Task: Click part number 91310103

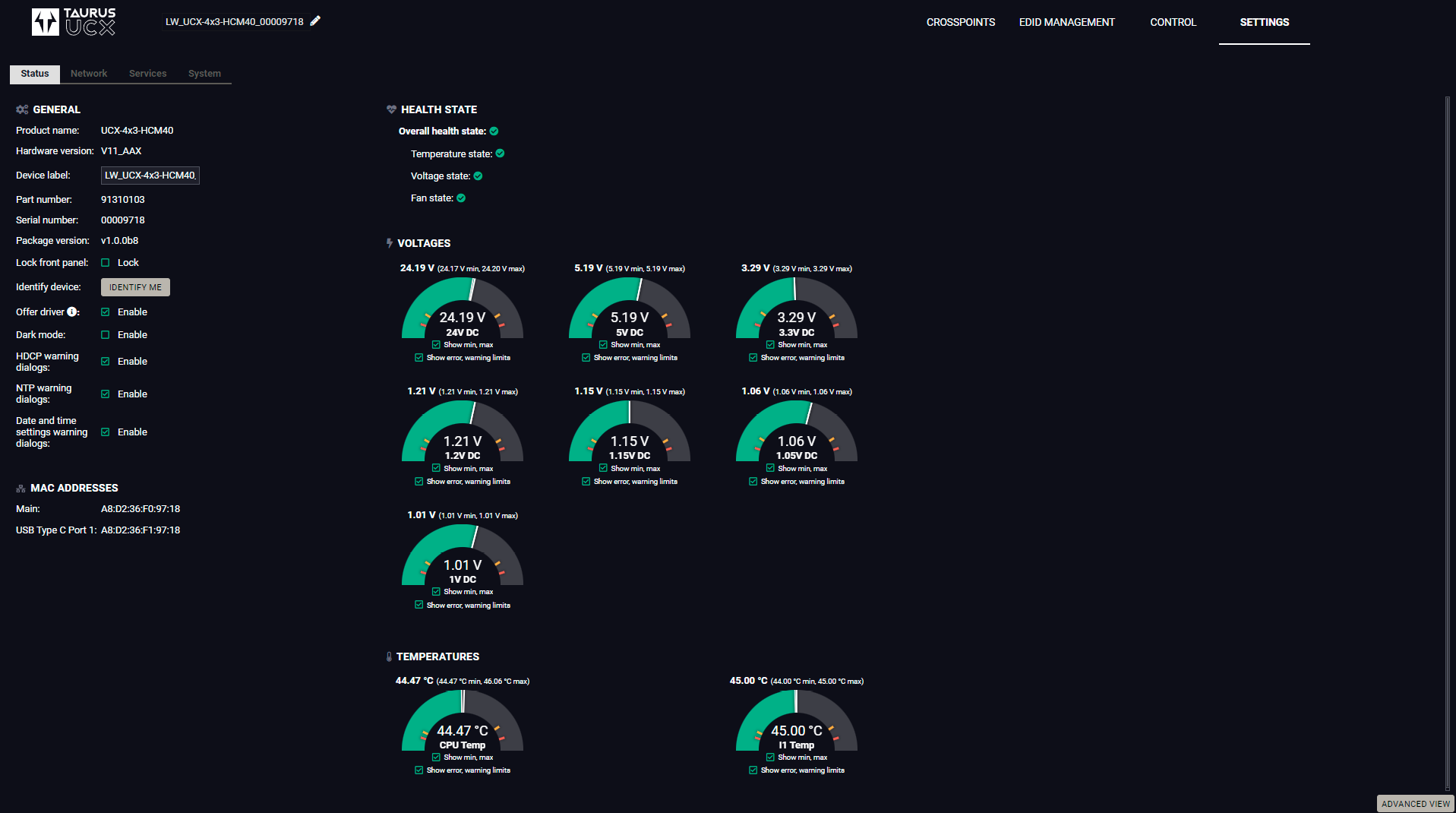Action: coord(123,200)
